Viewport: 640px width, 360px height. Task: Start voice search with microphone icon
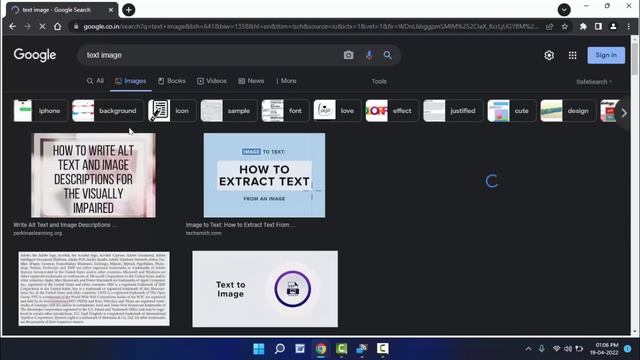click(x=369, y=55)
